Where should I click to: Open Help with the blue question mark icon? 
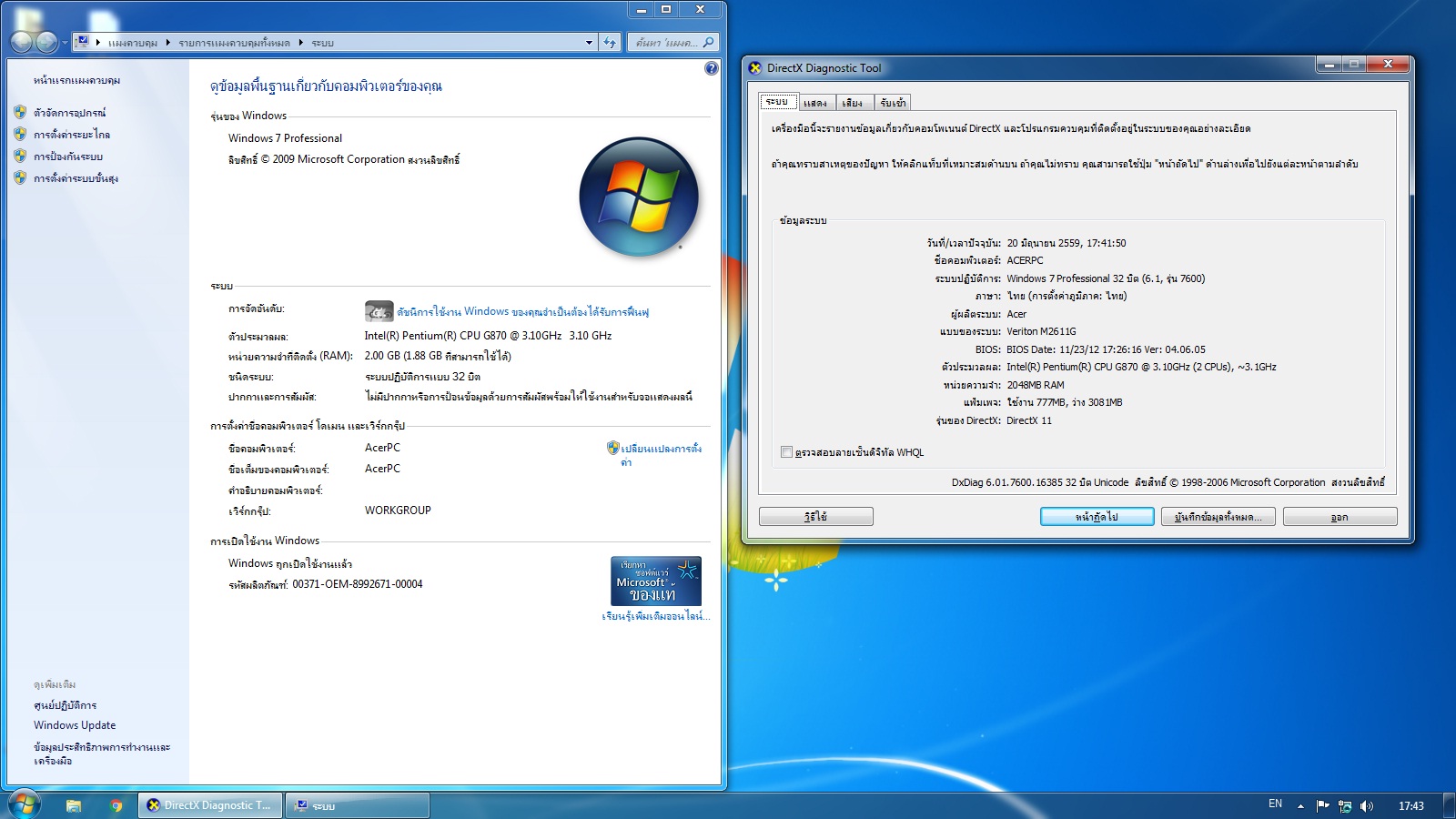712,68
